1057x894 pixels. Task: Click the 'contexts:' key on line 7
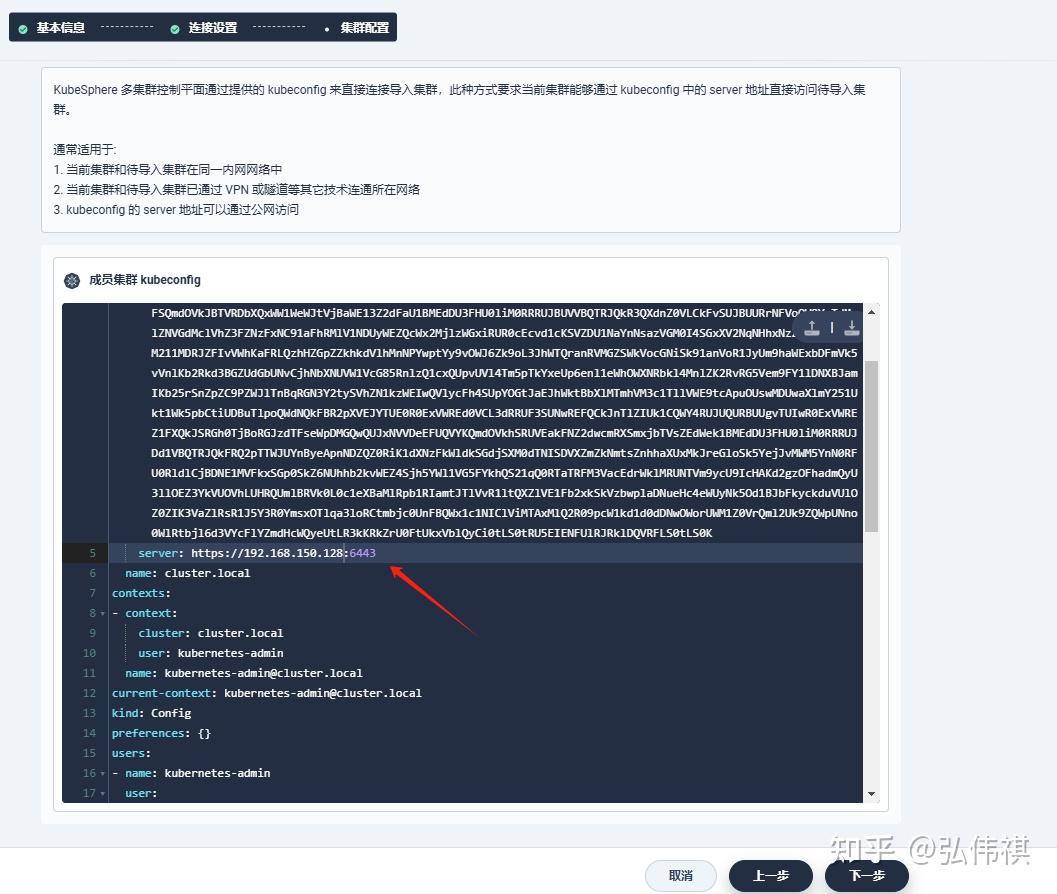pyautogui.click(x=141, y=593)
